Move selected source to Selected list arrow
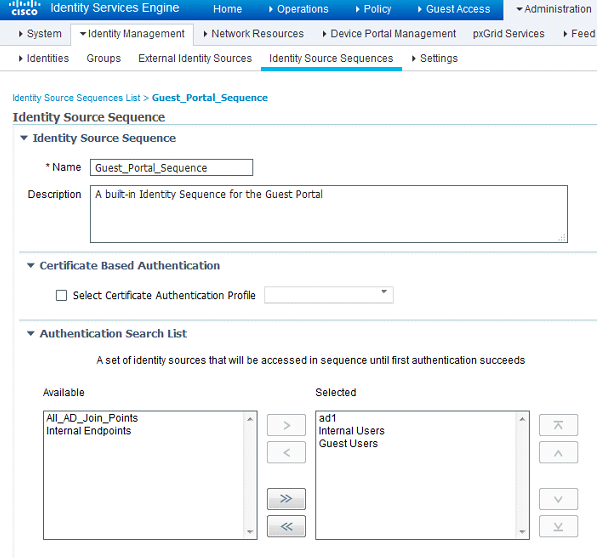The image size is (597, 558). [286, 425]
